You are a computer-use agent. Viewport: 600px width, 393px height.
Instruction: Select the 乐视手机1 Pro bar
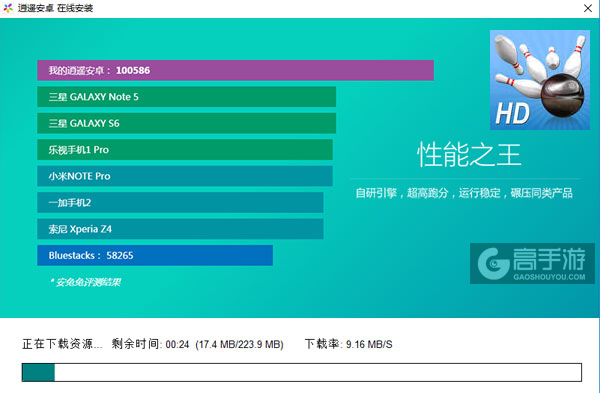coord(185,150)
